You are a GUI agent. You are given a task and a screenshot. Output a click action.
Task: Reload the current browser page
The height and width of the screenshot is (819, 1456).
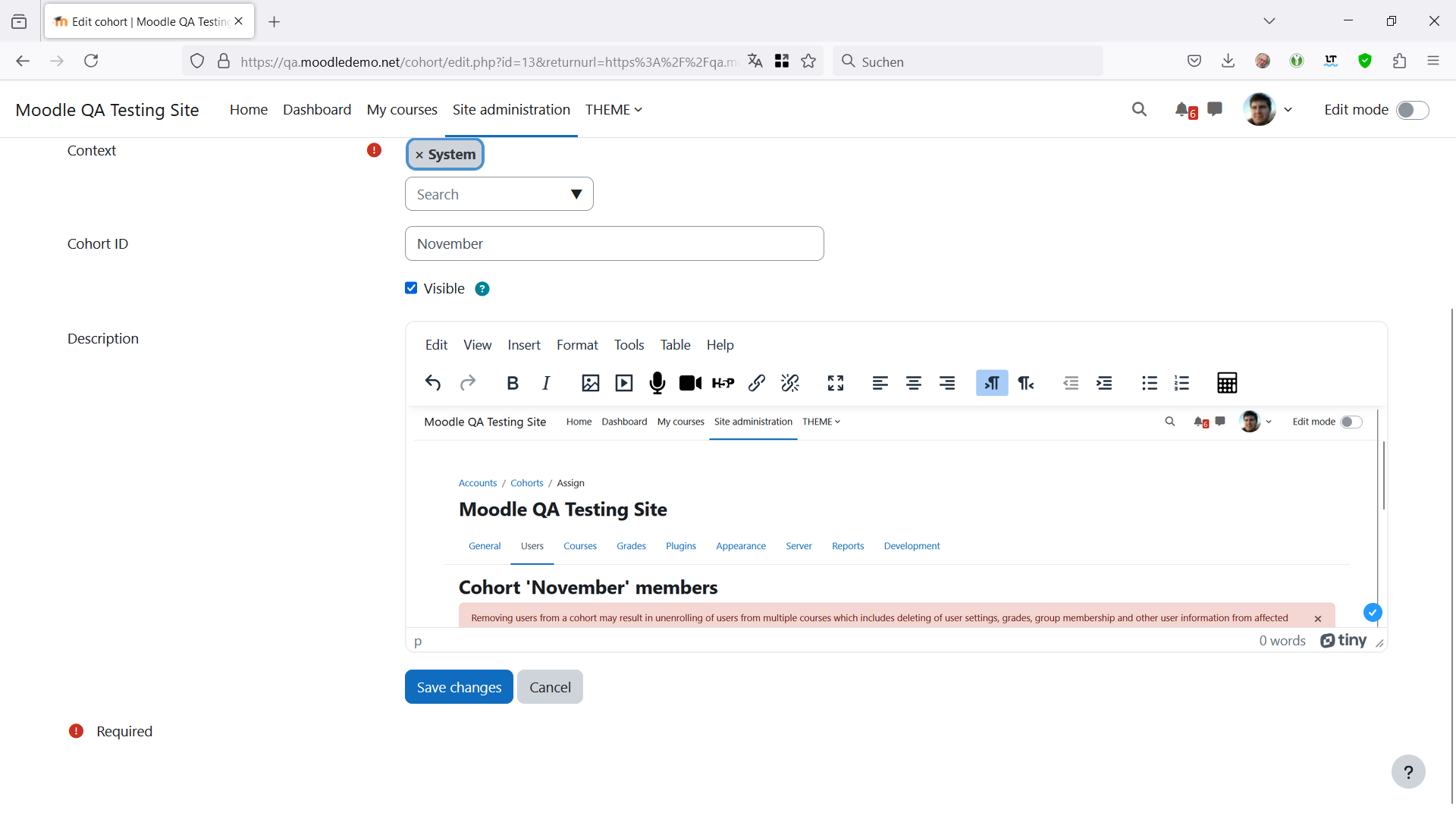(x=91, y=61)
